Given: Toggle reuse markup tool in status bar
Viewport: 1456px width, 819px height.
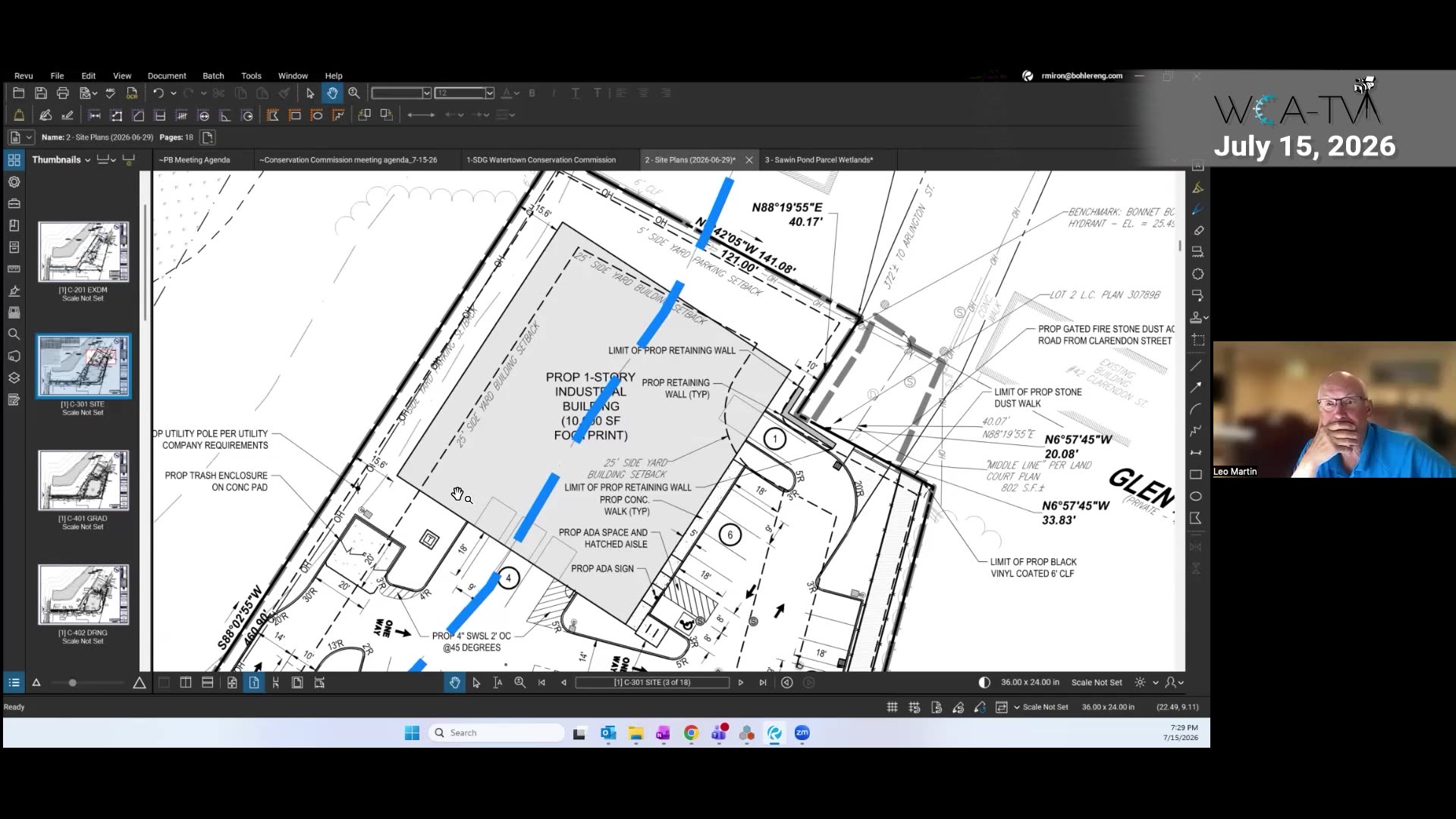Looking at the screenshot, I should 980,708.
